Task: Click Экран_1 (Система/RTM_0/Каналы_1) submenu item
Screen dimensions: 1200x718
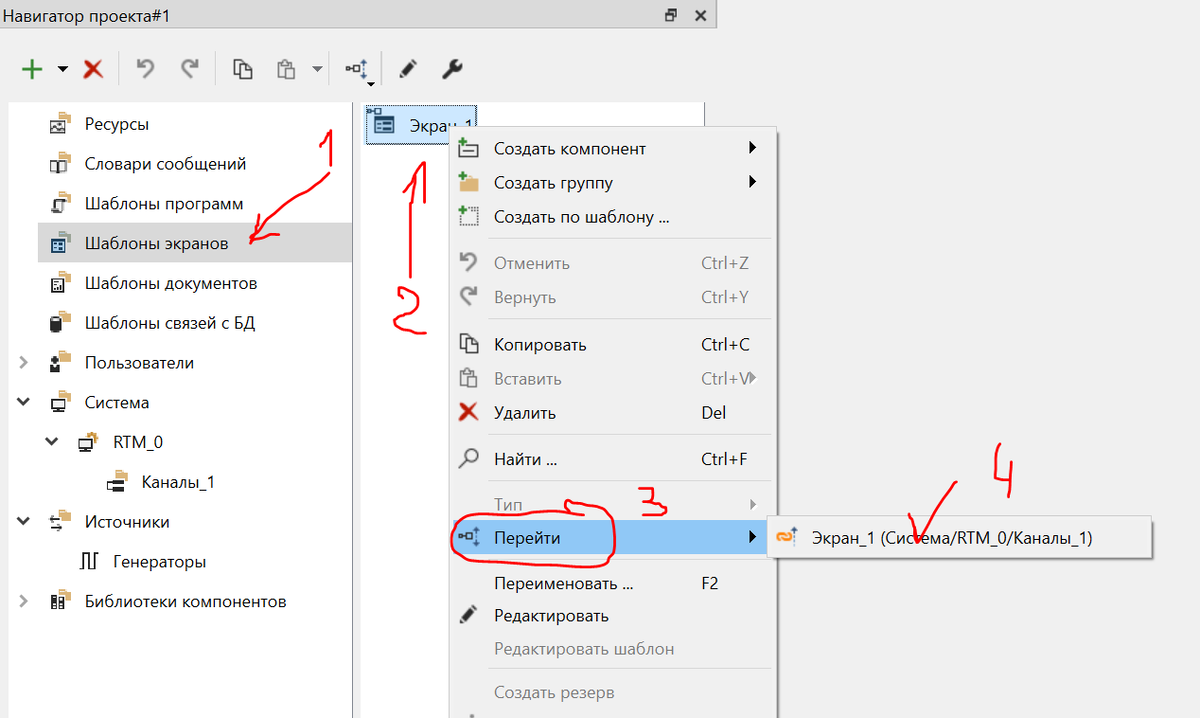Action: [959, 538]
